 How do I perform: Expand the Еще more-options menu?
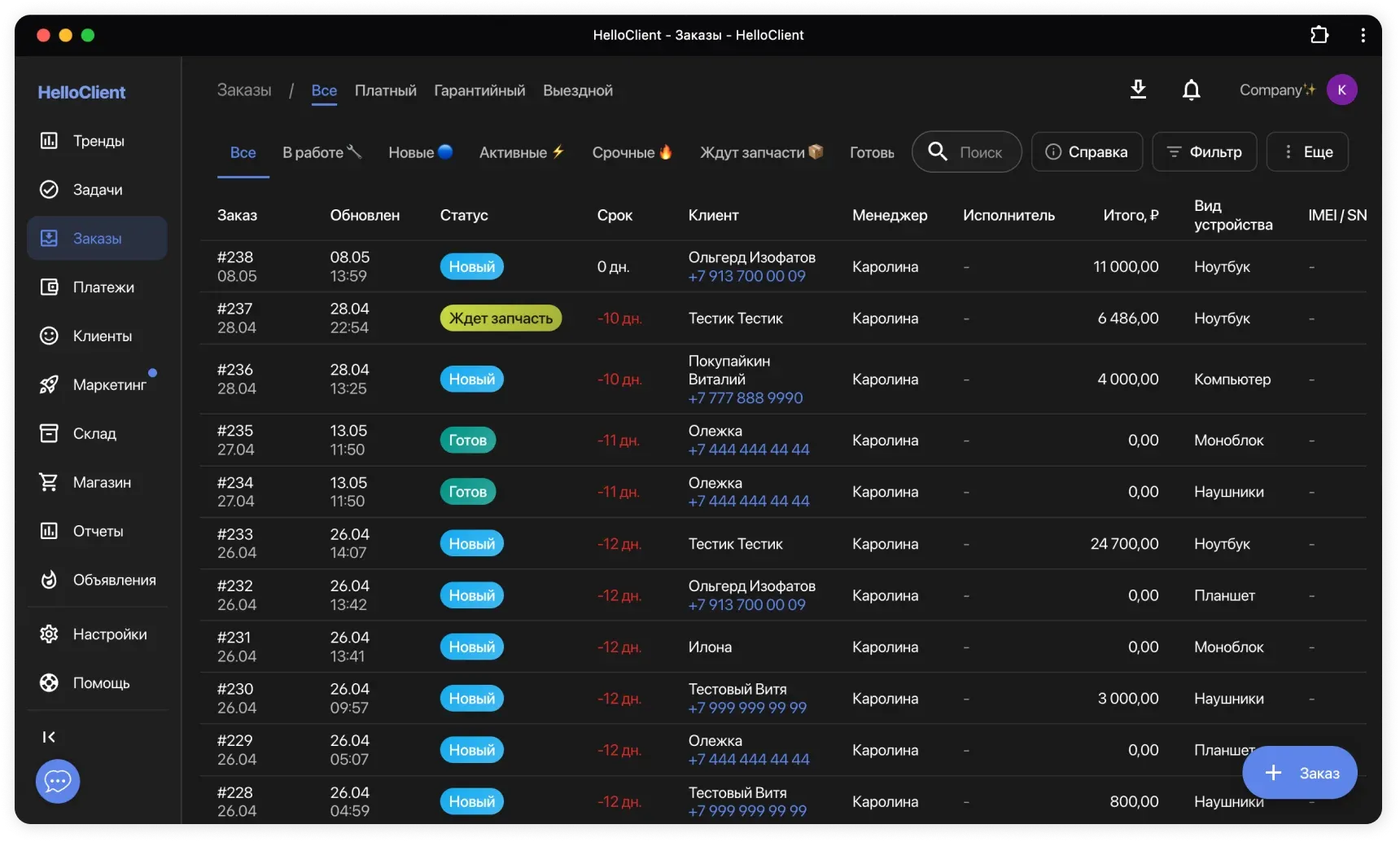click(x=1307, y=152)
